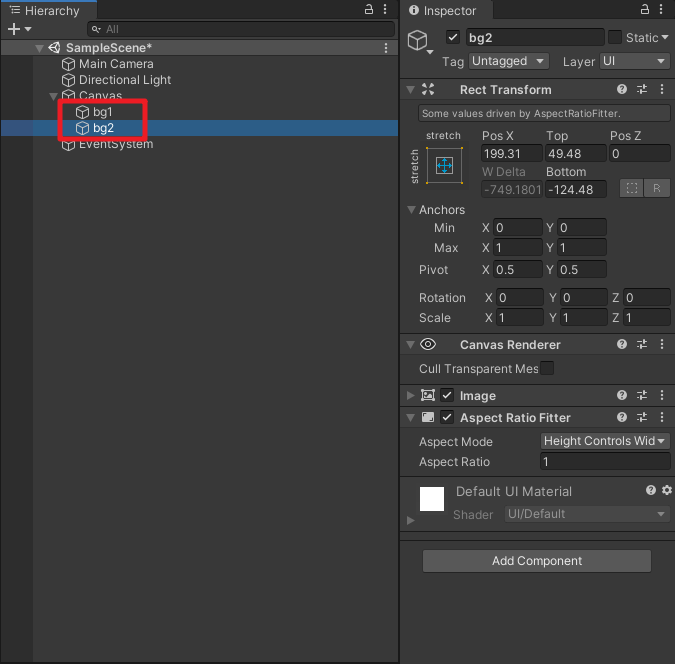Open the Shader UI/Default dropdown
Screen dimensions: 675x664
[x=587, y=514]
